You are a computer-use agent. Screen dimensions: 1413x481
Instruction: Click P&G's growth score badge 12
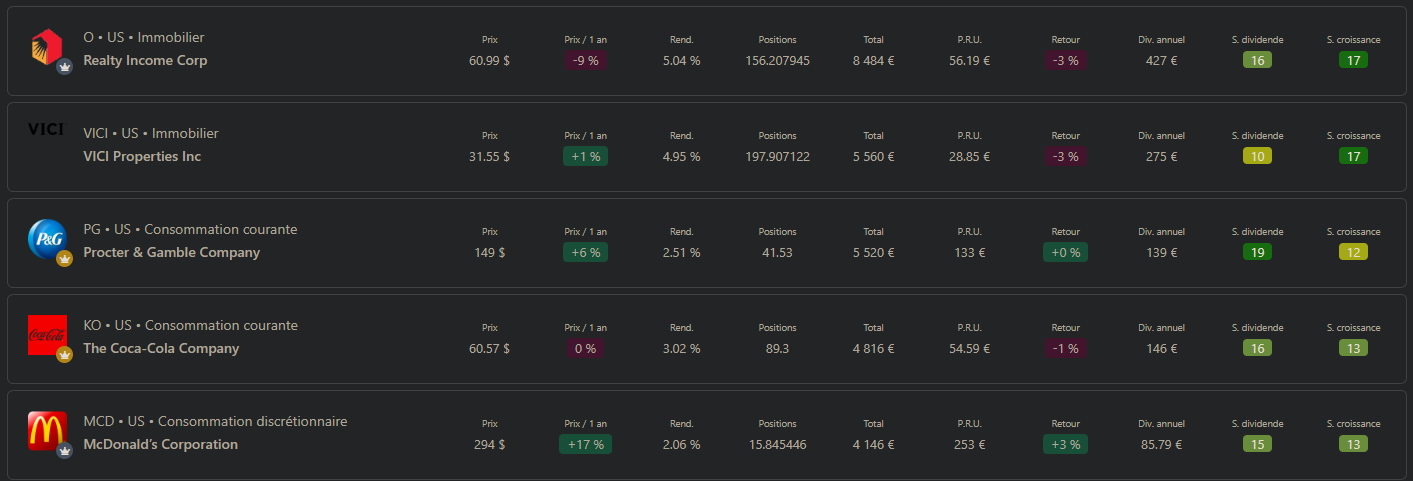coord(1353,252)
